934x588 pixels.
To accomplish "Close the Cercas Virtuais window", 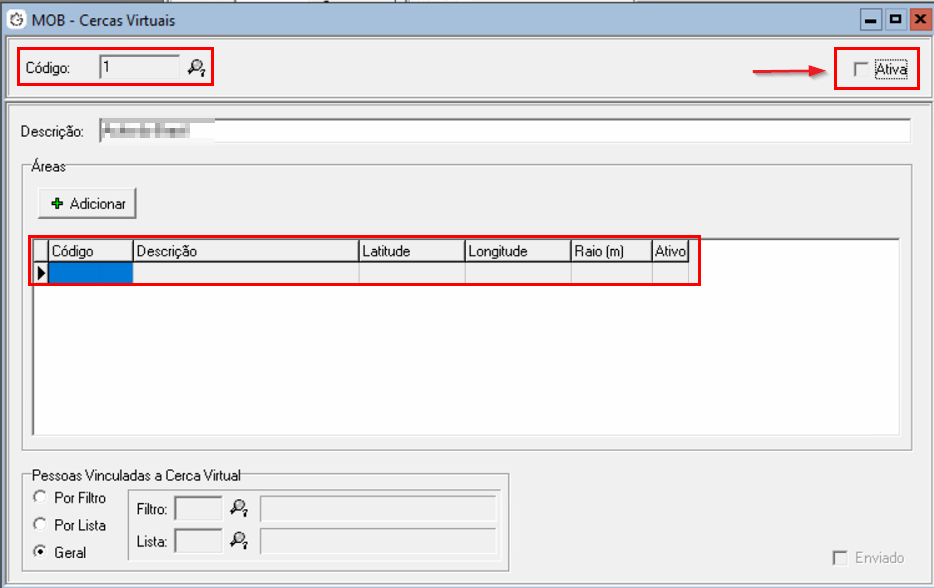I will [918, 19].
